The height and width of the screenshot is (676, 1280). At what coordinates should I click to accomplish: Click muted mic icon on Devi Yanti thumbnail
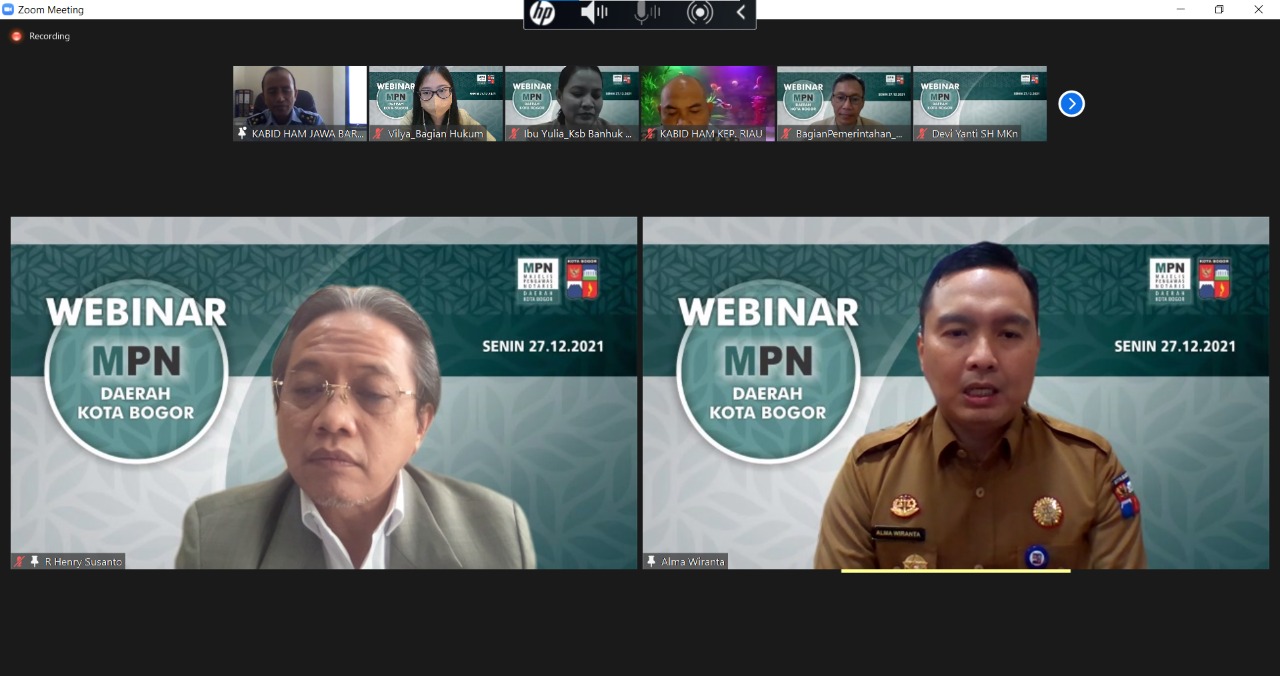coord(922,134)
